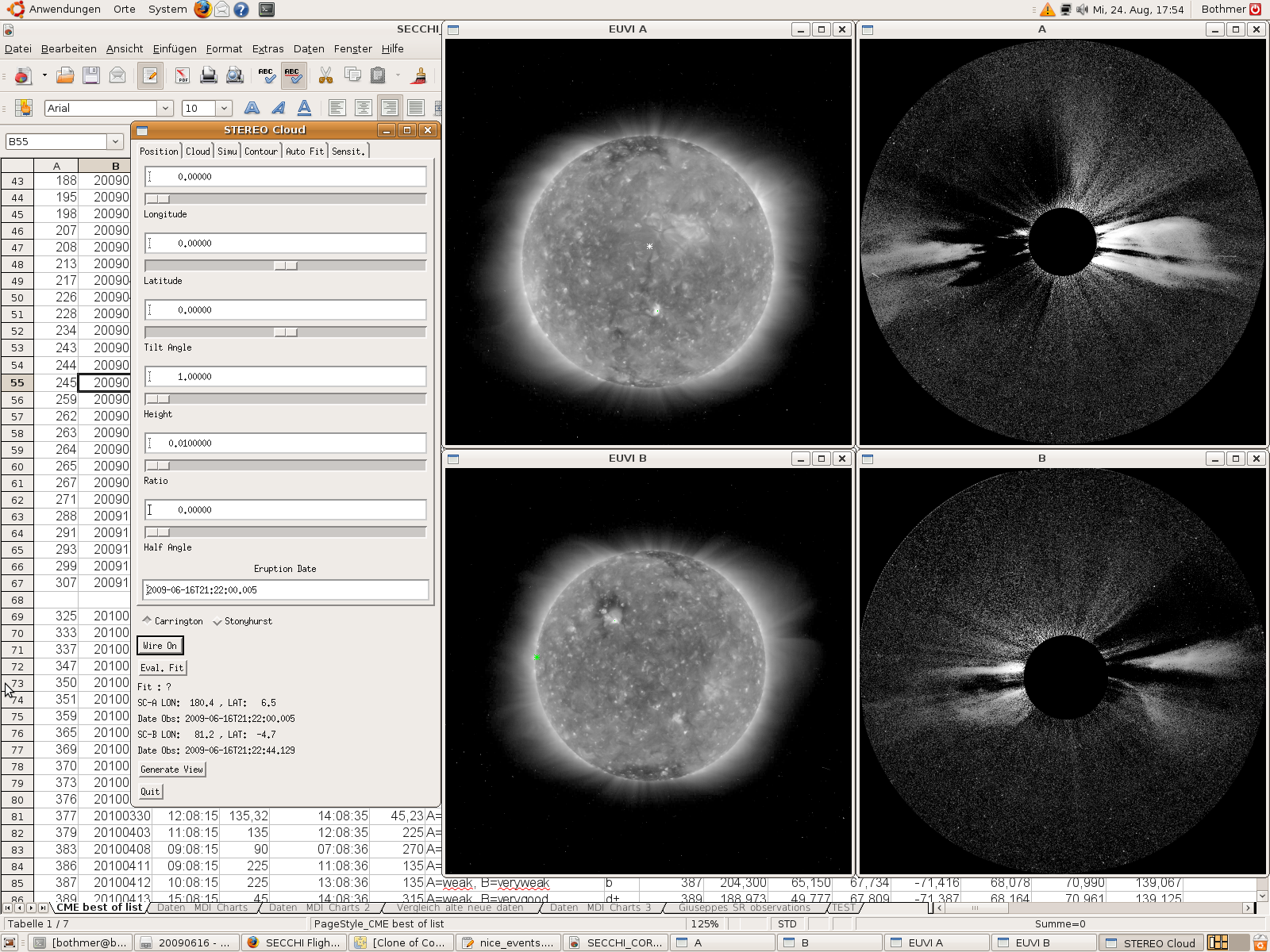The height and width of the screenshot is (952, 1270).
Task: Open the Bearbeiten menu
Action: [x=69, y=48]
